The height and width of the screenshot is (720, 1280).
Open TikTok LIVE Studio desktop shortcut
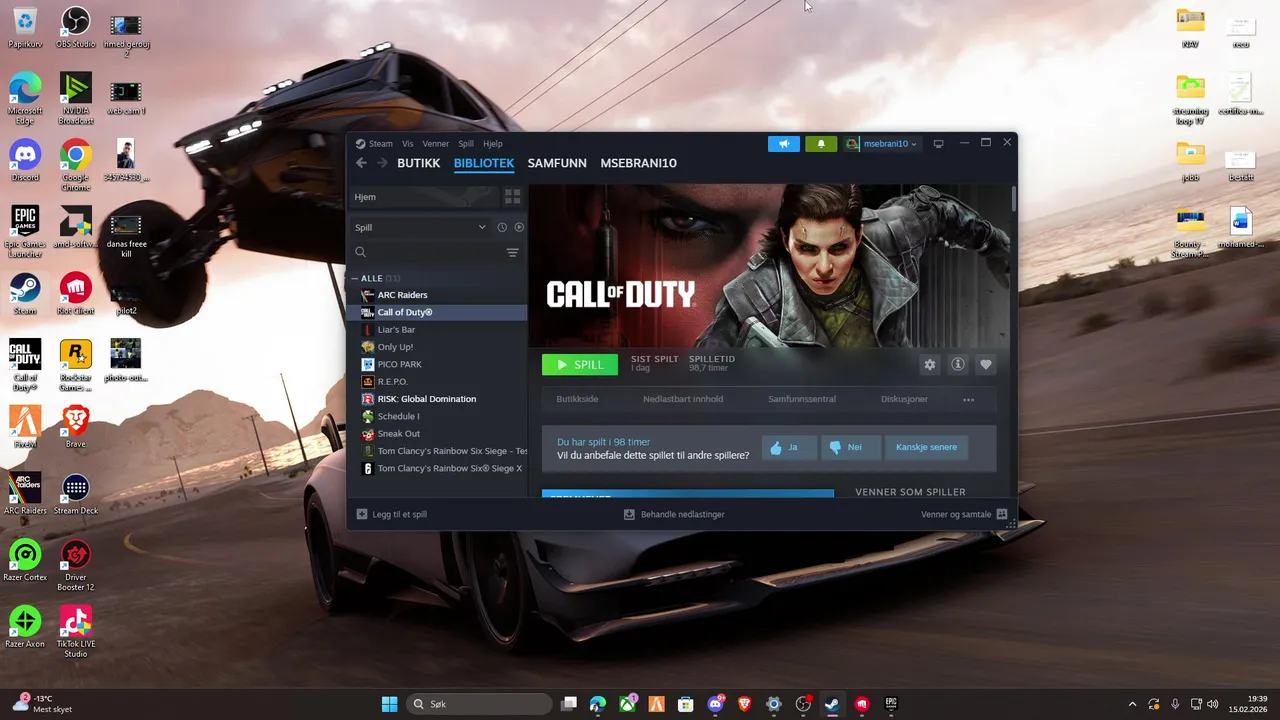click(x=75, y=632)
